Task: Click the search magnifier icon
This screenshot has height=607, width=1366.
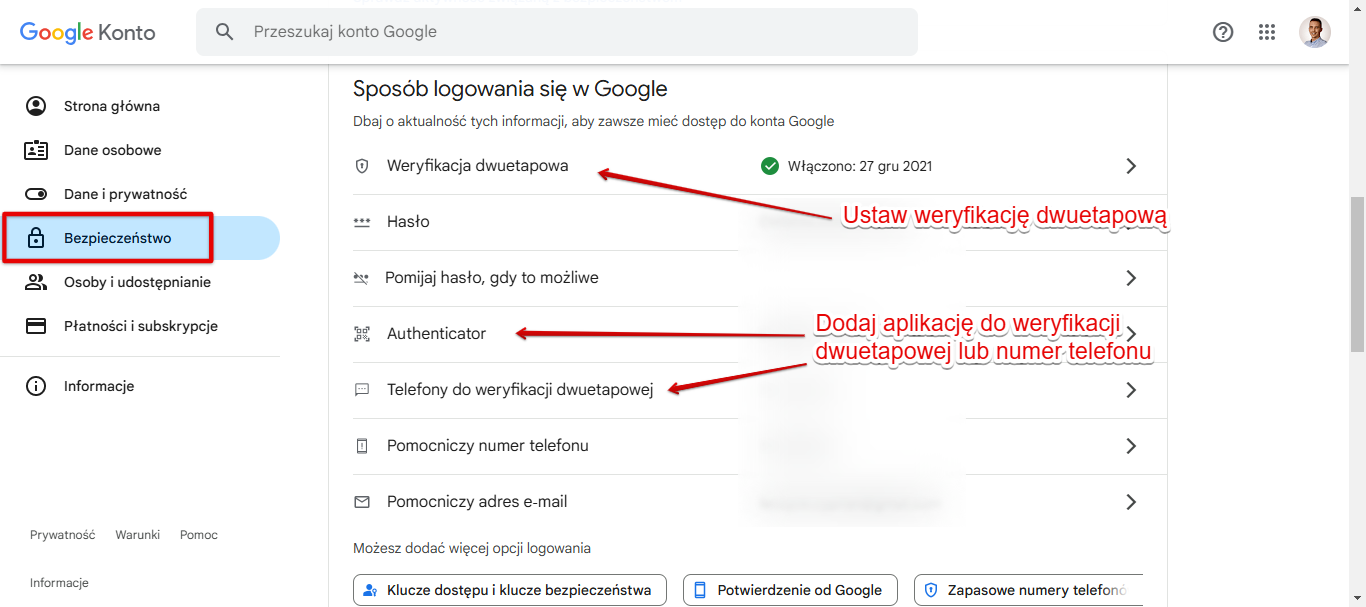Action: pyautogui.click(x=225, y=32)
